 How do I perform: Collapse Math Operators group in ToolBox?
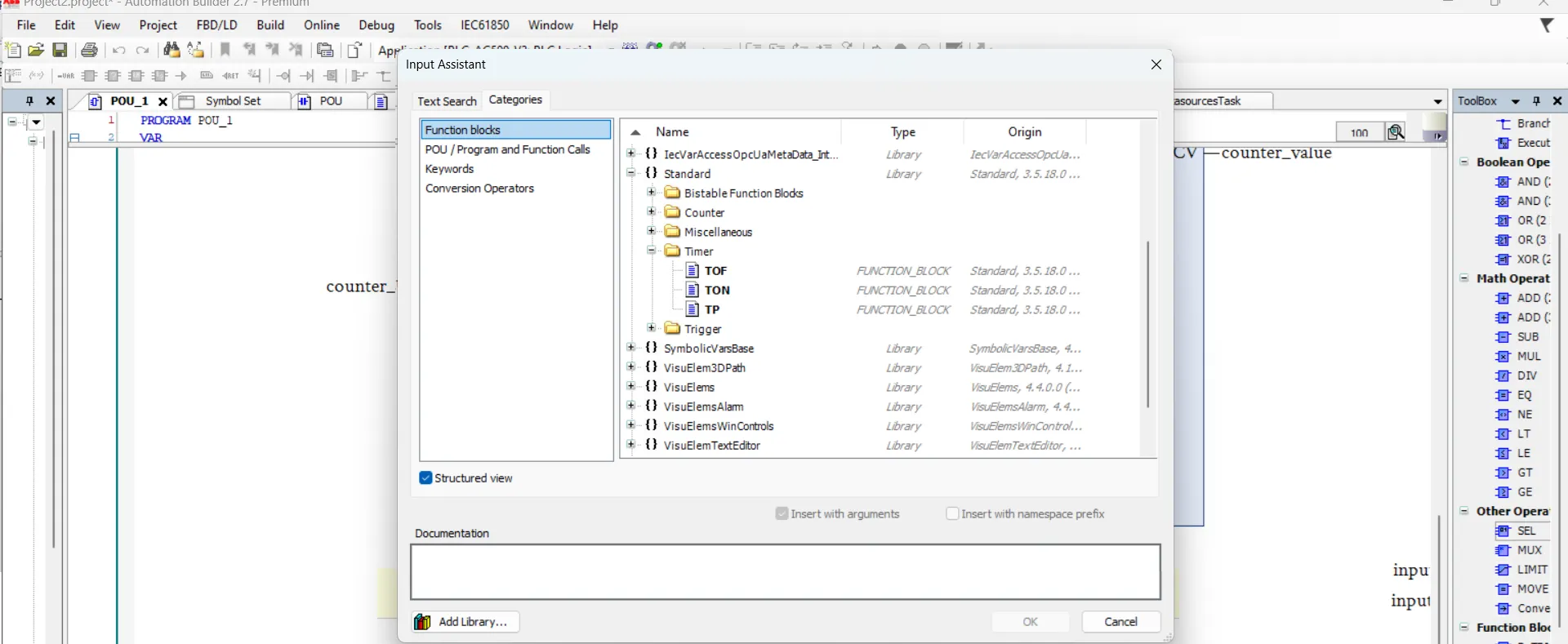pos(1464,278)
